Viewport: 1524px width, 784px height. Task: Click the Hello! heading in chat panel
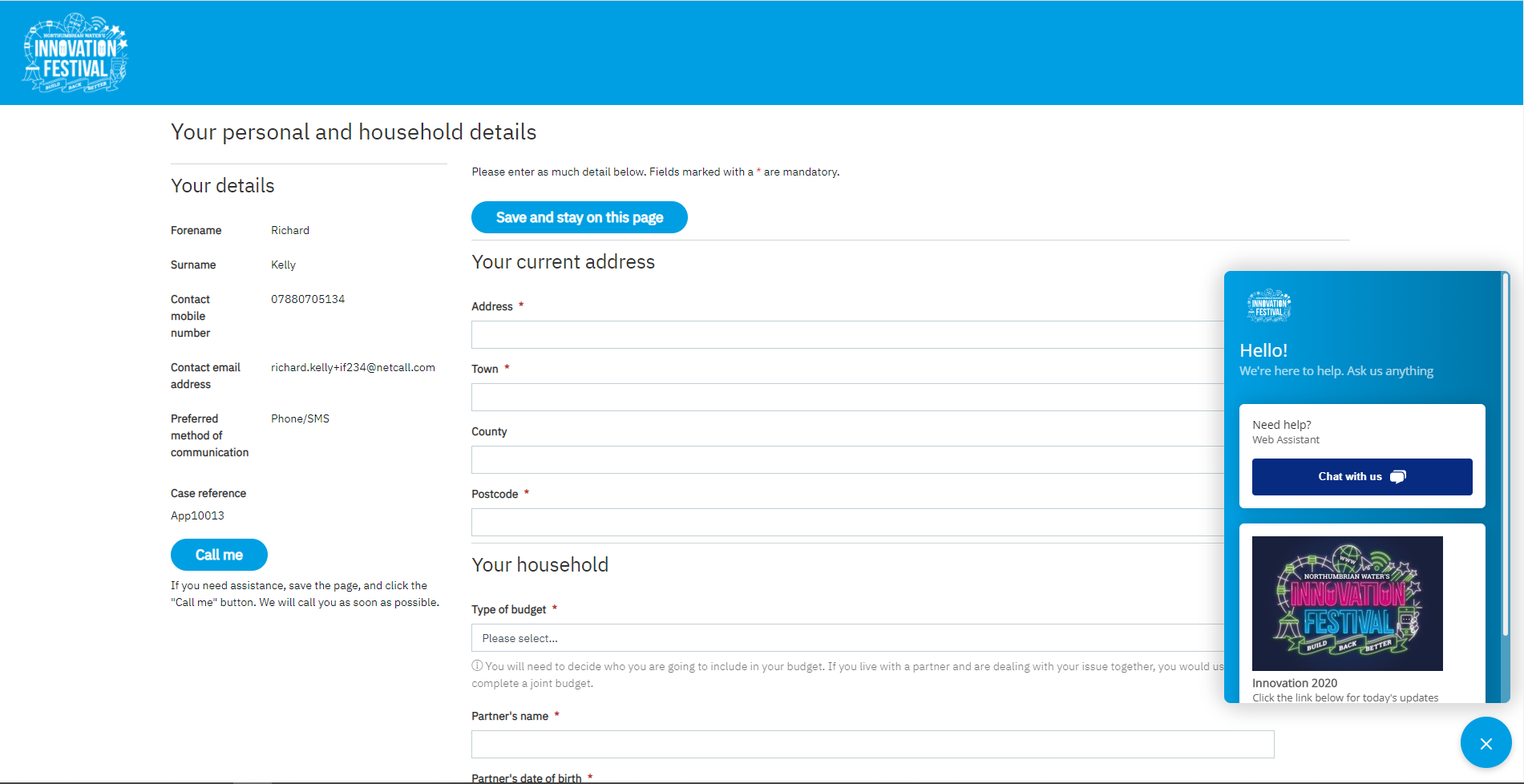(x=1263, y=350)
